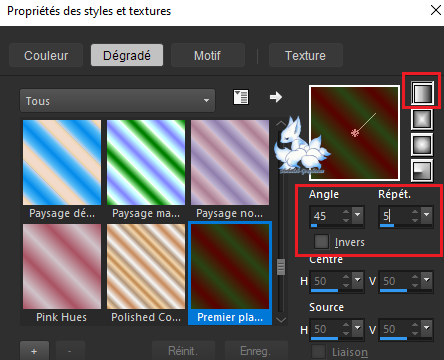444x360 pixels.
Task: Select the Paysage dé... gradient thumbnail
Action: point(62,162)
